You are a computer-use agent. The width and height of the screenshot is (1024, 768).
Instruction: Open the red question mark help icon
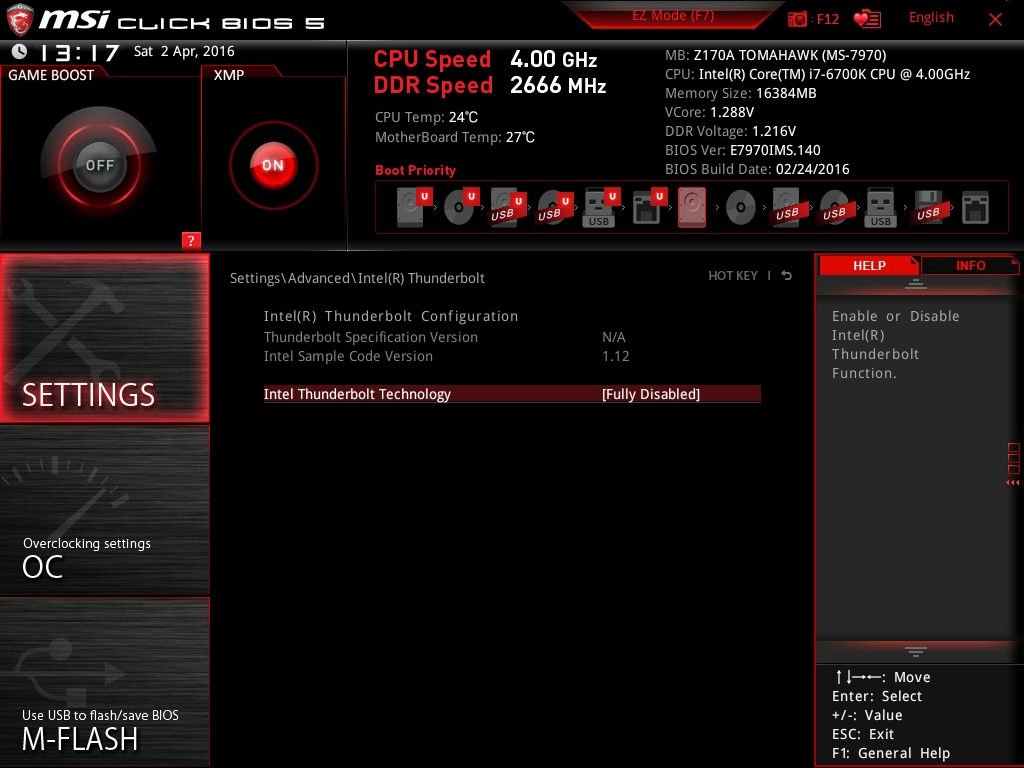pyautogui.click(x=191, y=240)
